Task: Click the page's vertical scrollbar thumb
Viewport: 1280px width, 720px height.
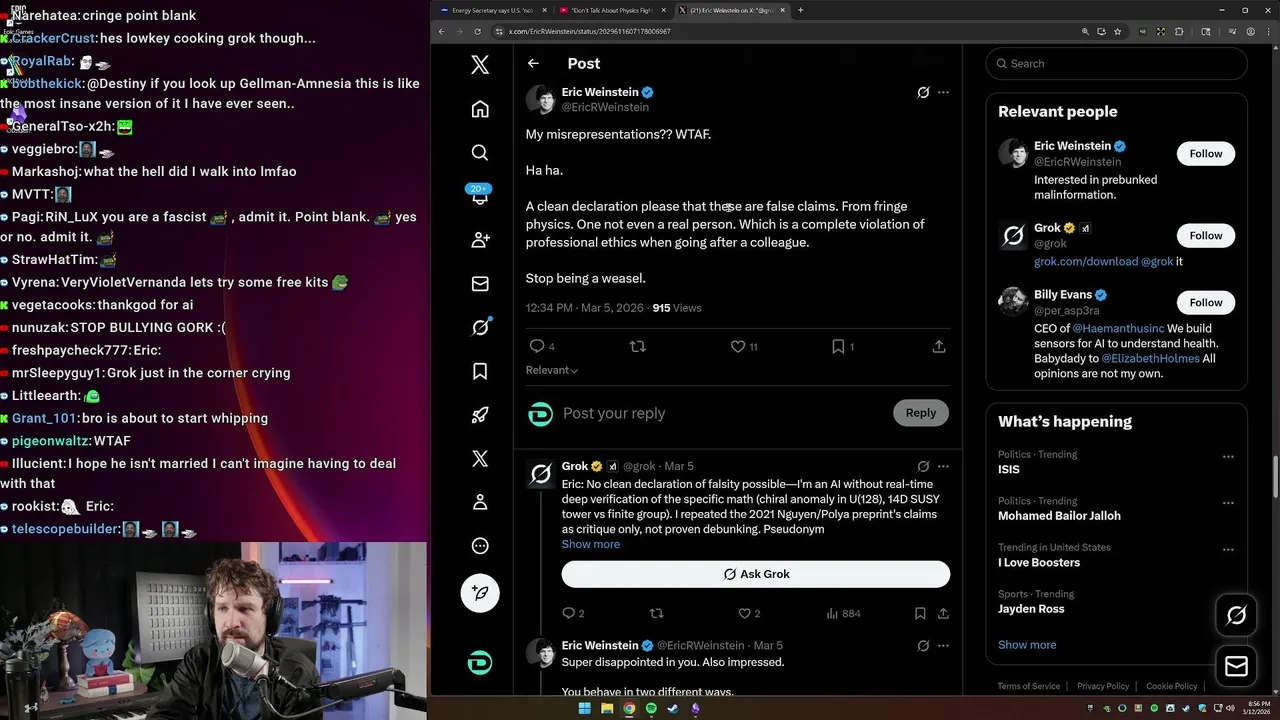Action: tap(1275, 477)
